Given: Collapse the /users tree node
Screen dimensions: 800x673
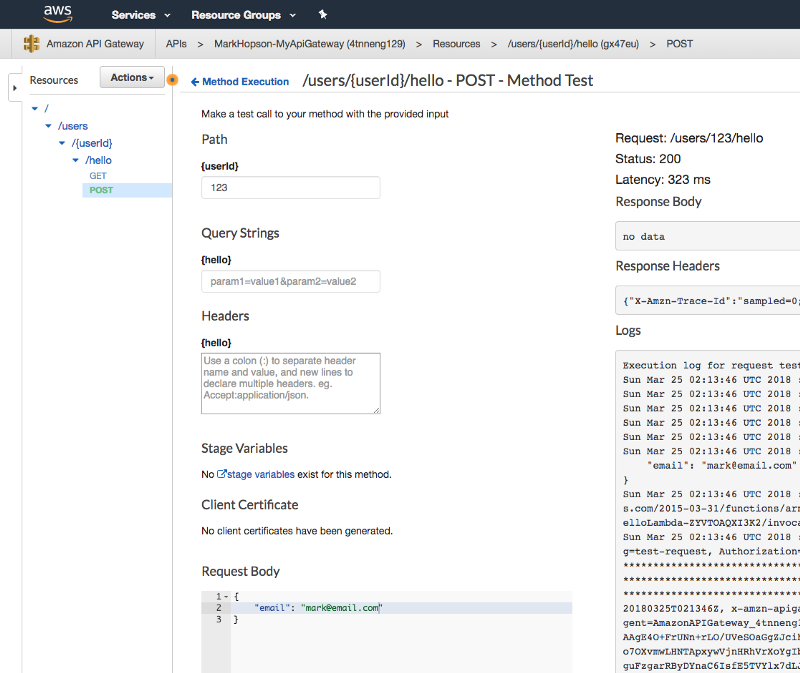Looking at the screenshot, I should [x=48, y=126].
